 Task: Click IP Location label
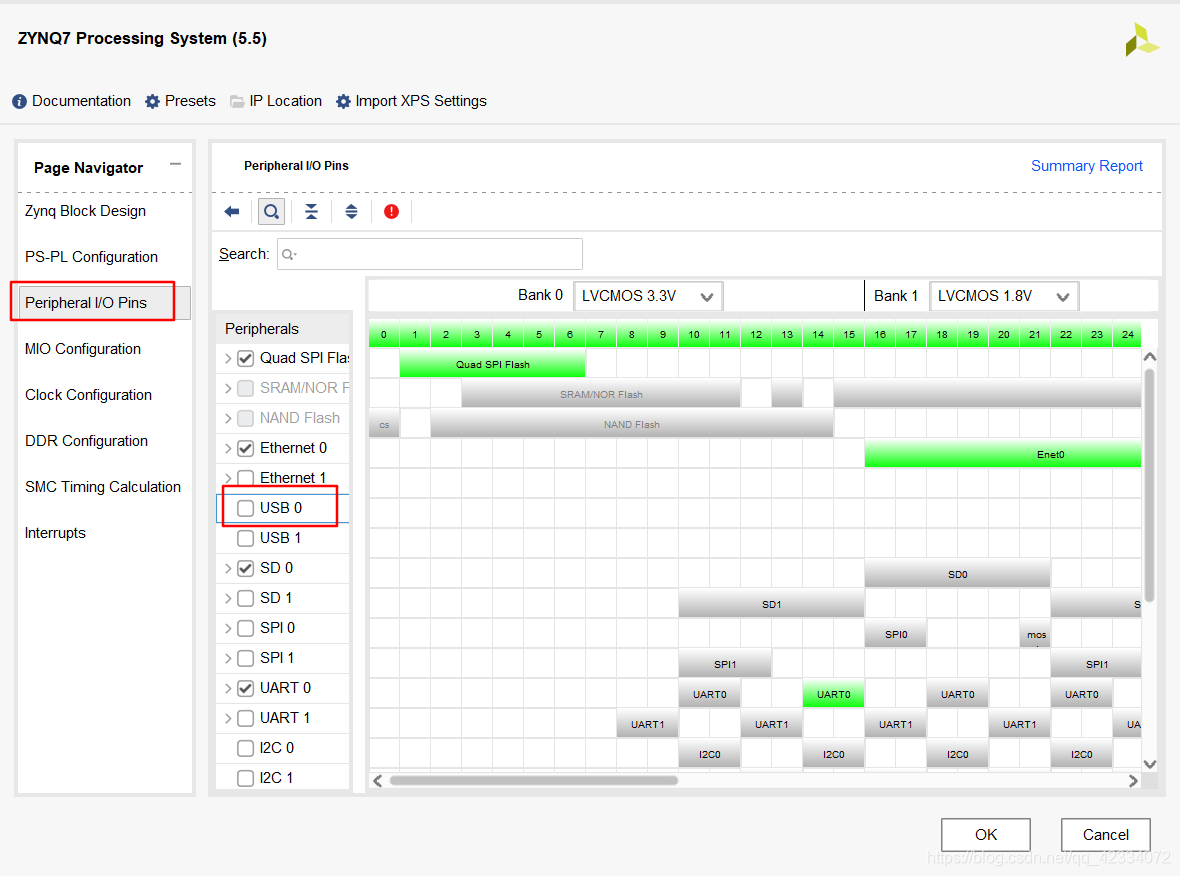[x=285, y=102]
